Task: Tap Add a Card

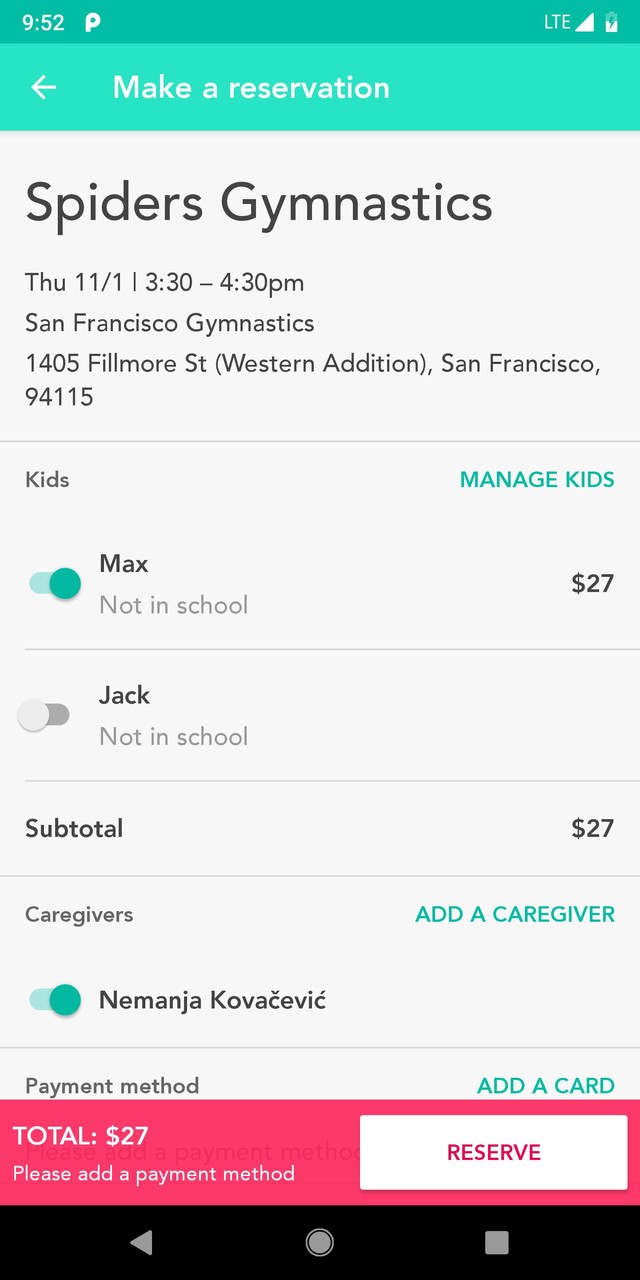Action: tap(545, 1085)
